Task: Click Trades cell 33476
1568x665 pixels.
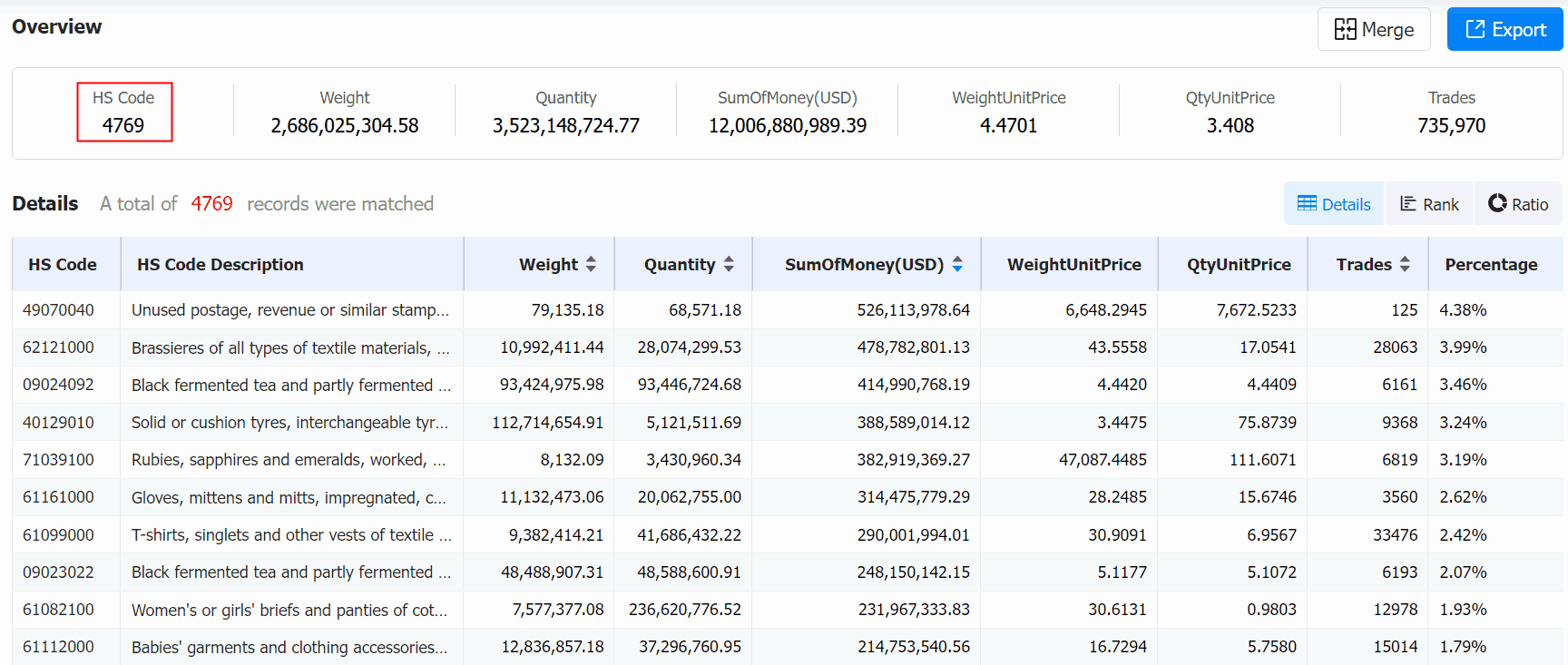Action: click(1396, 535)
